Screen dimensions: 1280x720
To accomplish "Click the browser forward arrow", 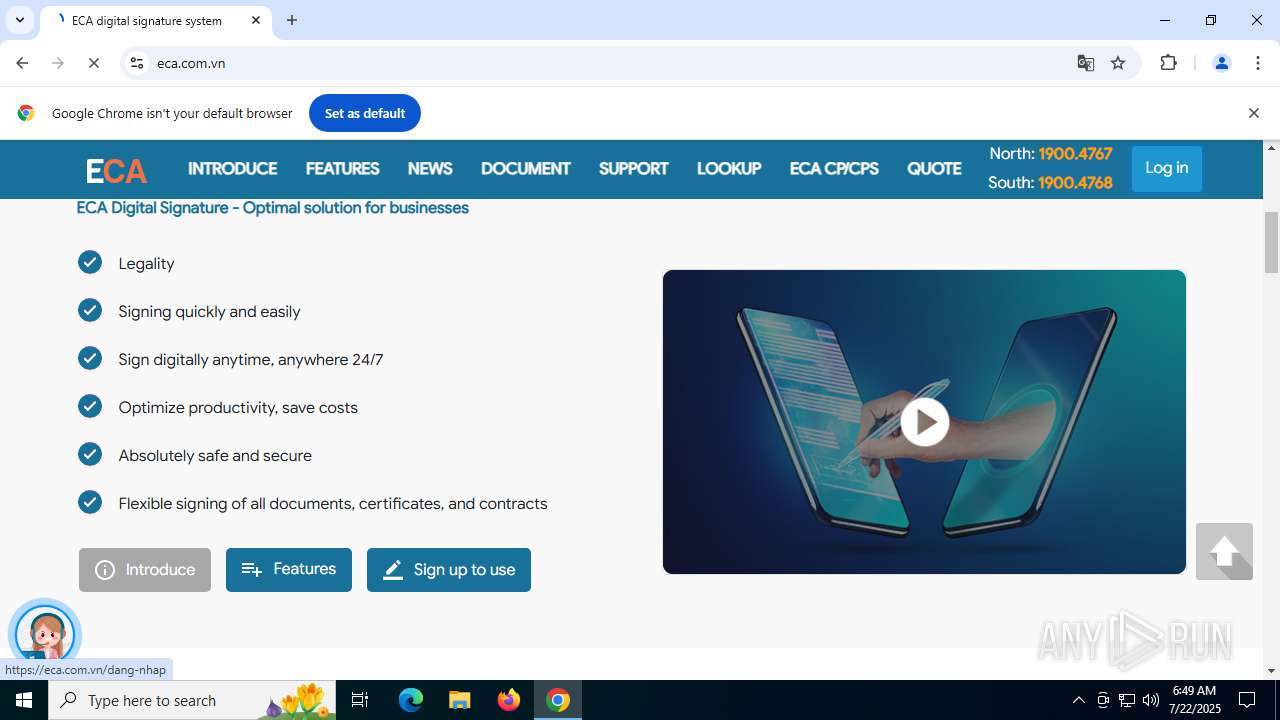I will tap(58, 63).
